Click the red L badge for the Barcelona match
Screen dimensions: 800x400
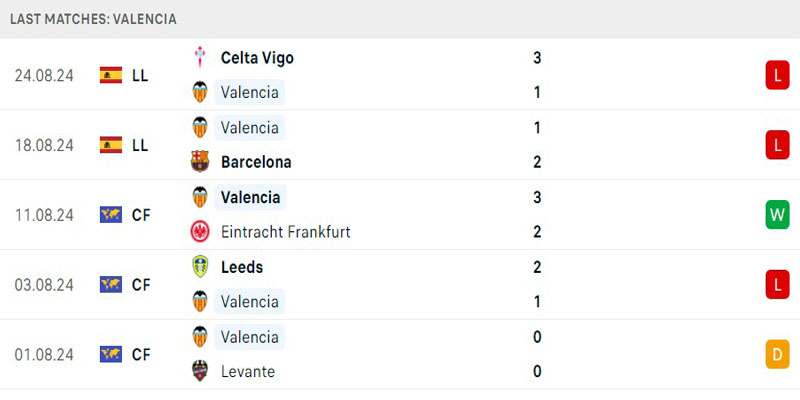click(x=777, y=145)
